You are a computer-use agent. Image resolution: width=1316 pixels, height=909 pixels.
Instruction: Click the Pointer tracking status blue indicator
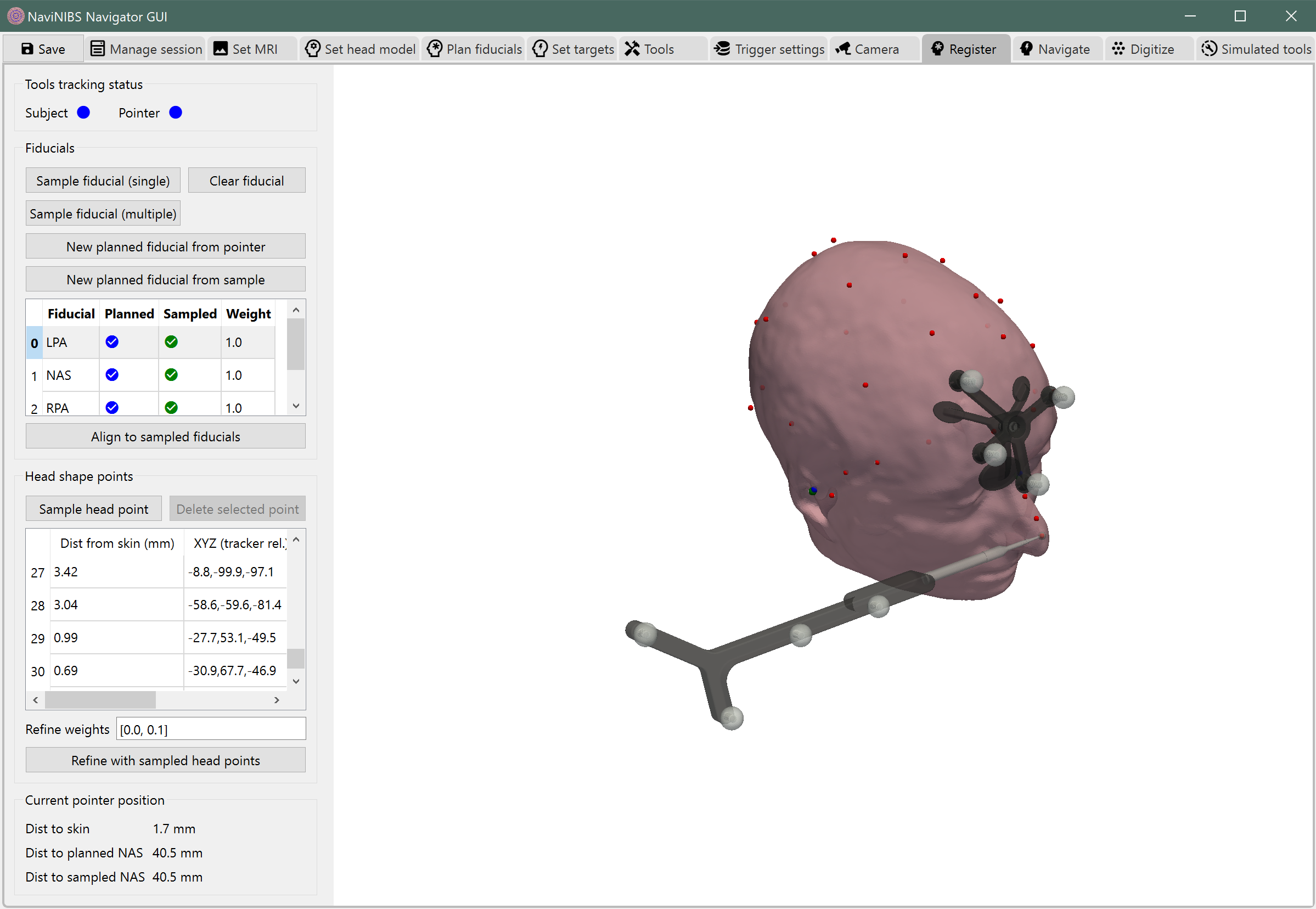(176, 112)
